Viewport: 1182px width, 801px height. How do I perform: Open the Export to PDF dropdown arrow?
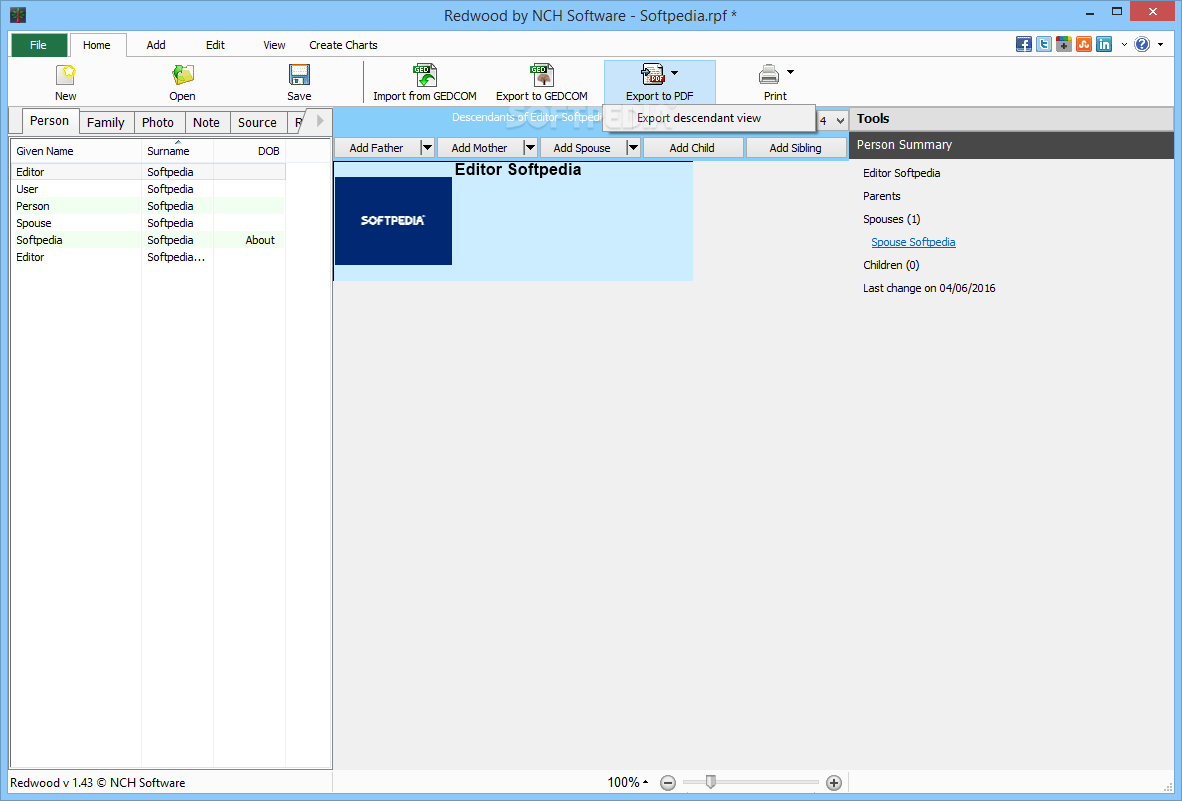[675, 73]
